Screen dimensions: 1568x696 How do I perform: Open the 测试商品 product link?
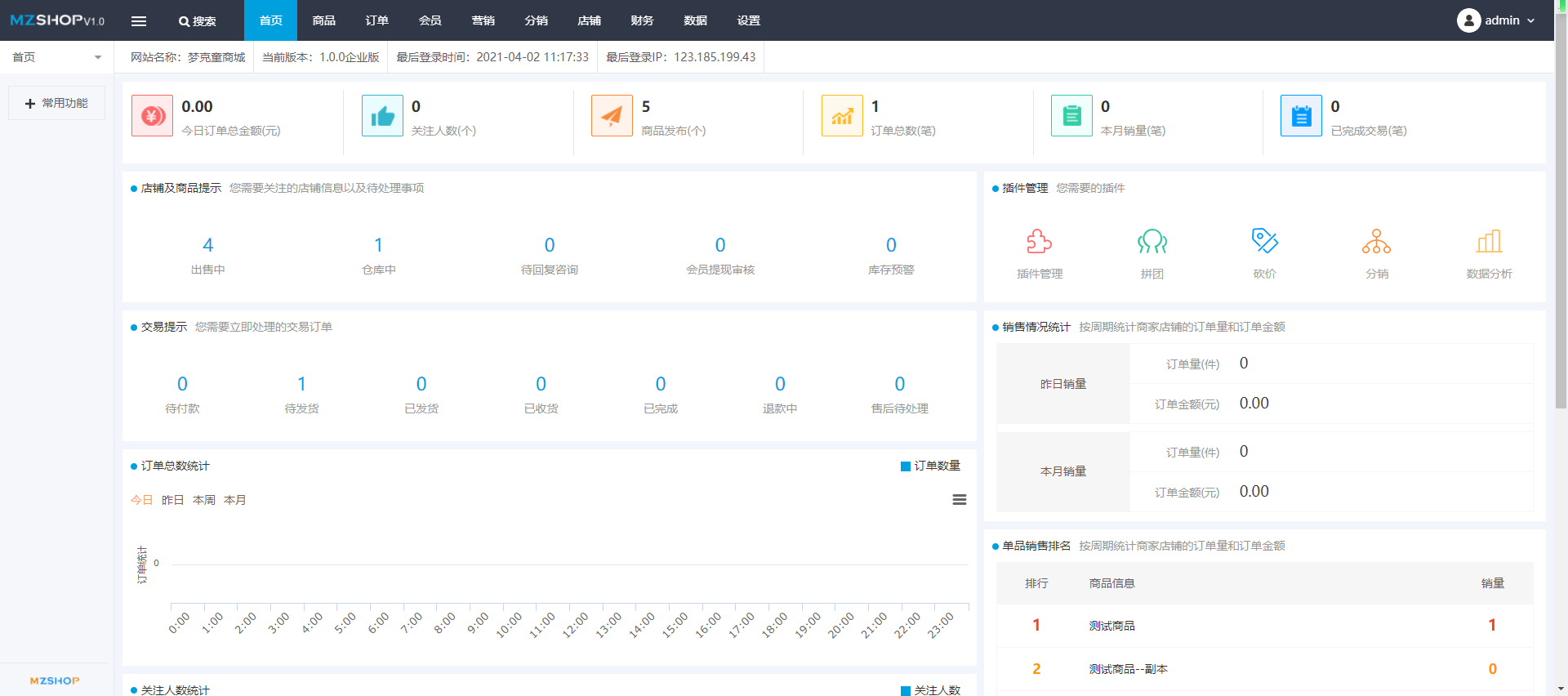point(1111,626)
